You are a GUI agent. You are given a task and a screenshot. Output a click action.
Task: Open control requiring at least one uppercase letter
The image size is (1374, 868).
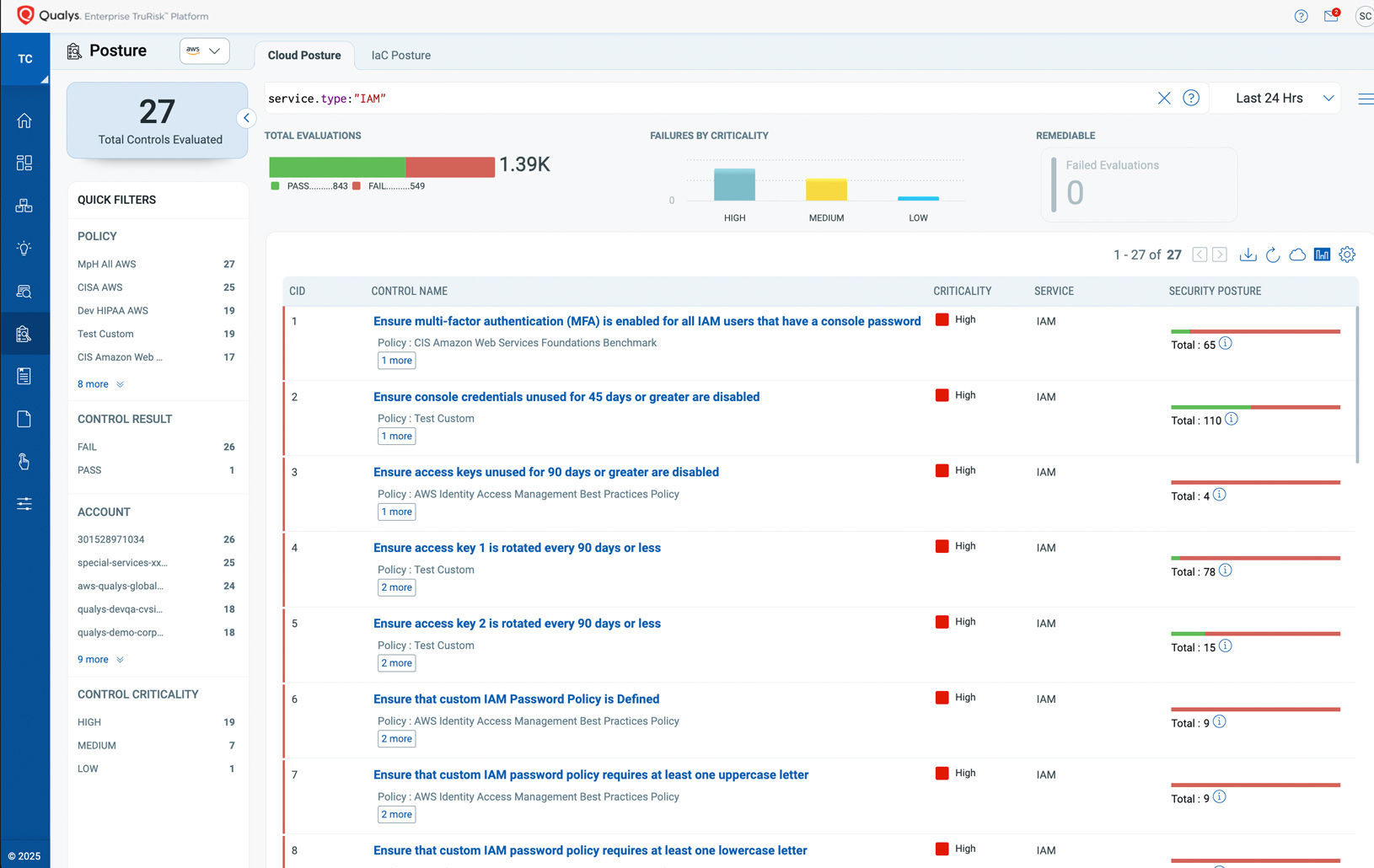(591, 774)
